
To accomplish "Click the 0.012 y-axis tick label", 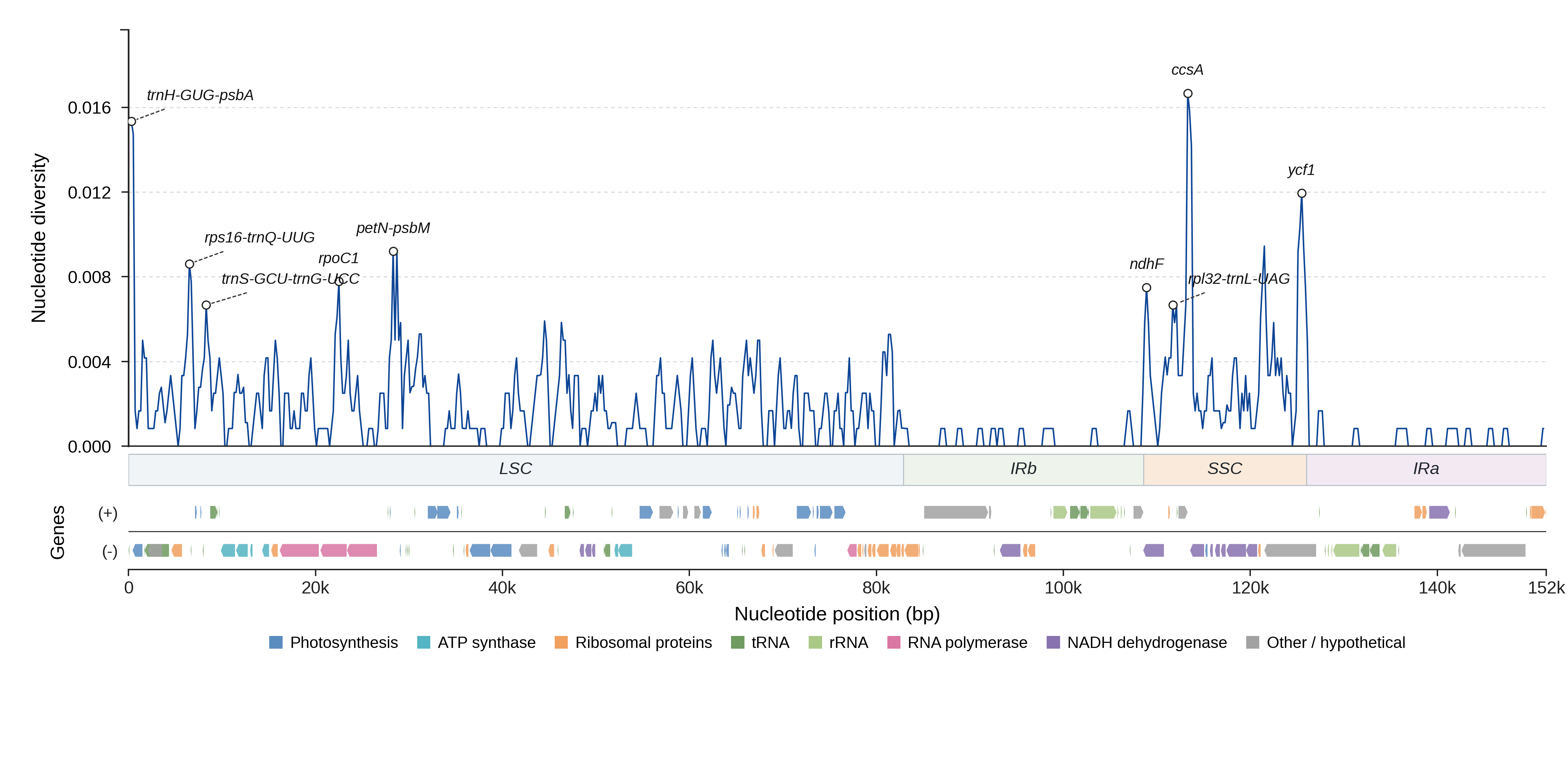I will pyautogui.click(x=90, y=192).
